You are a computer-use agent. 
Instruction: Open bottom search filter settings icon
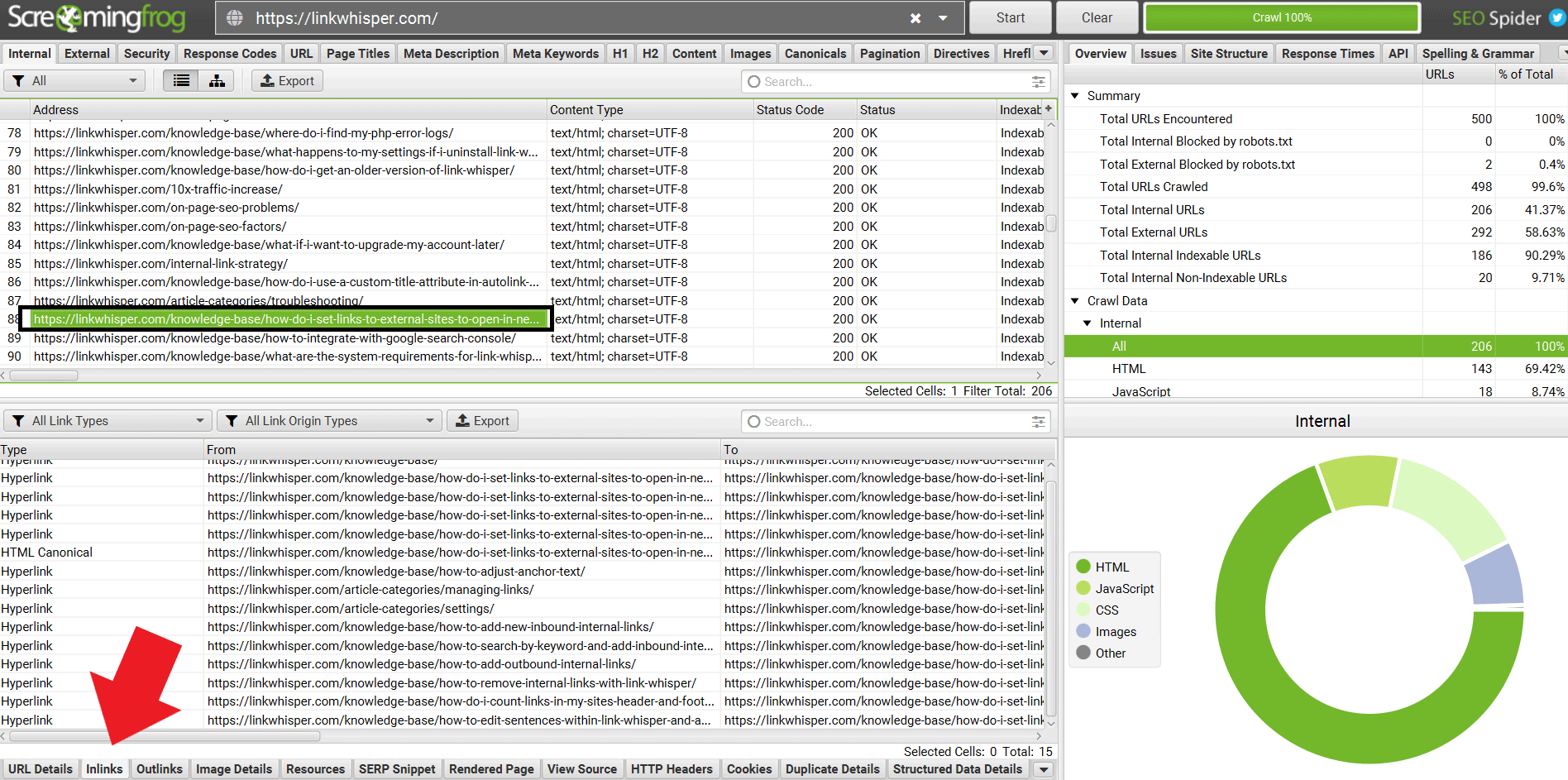pyautogui.click(x=1038, y=422)
